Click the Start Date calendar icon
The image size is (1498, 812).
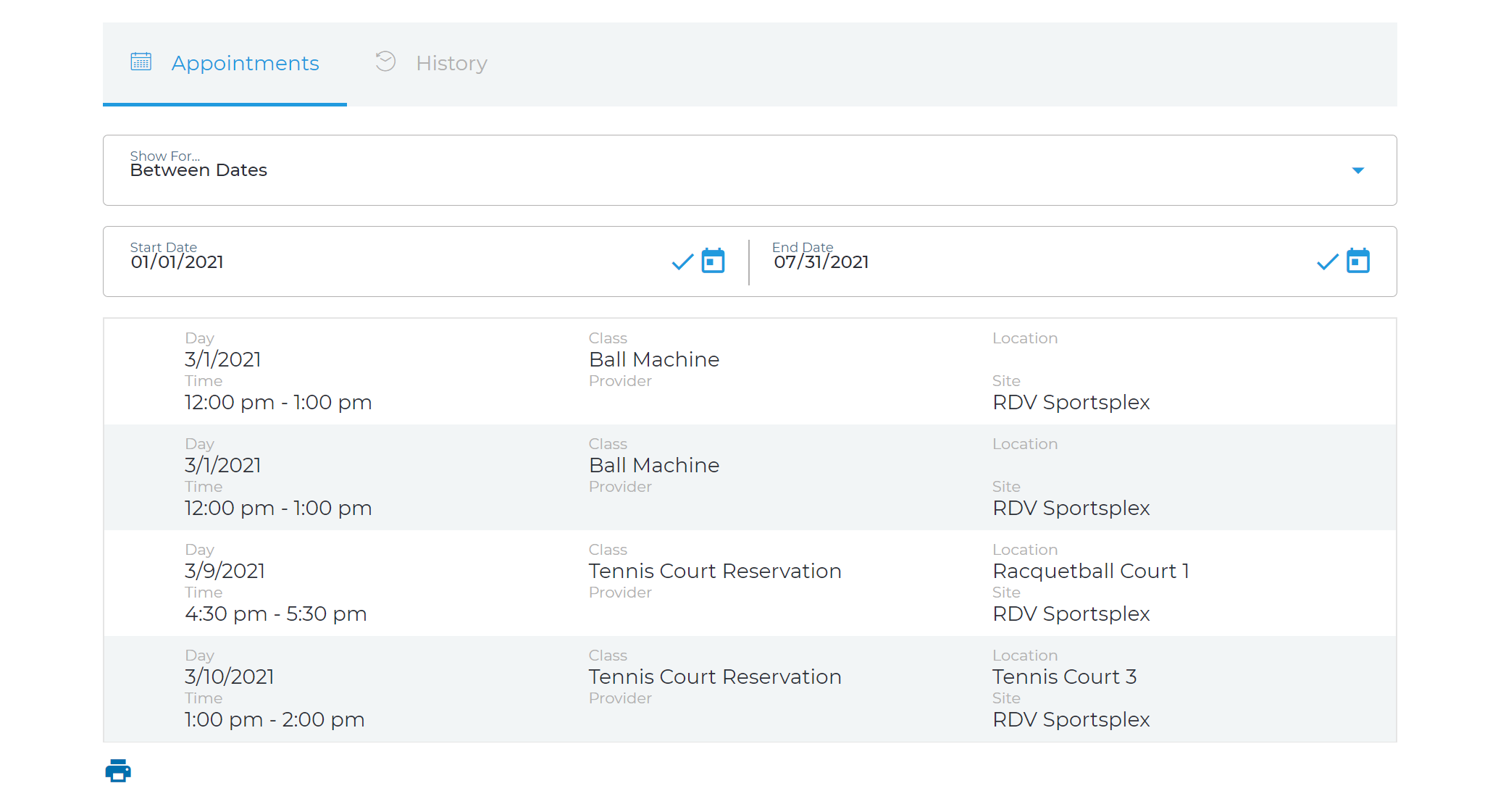(713, 260)
